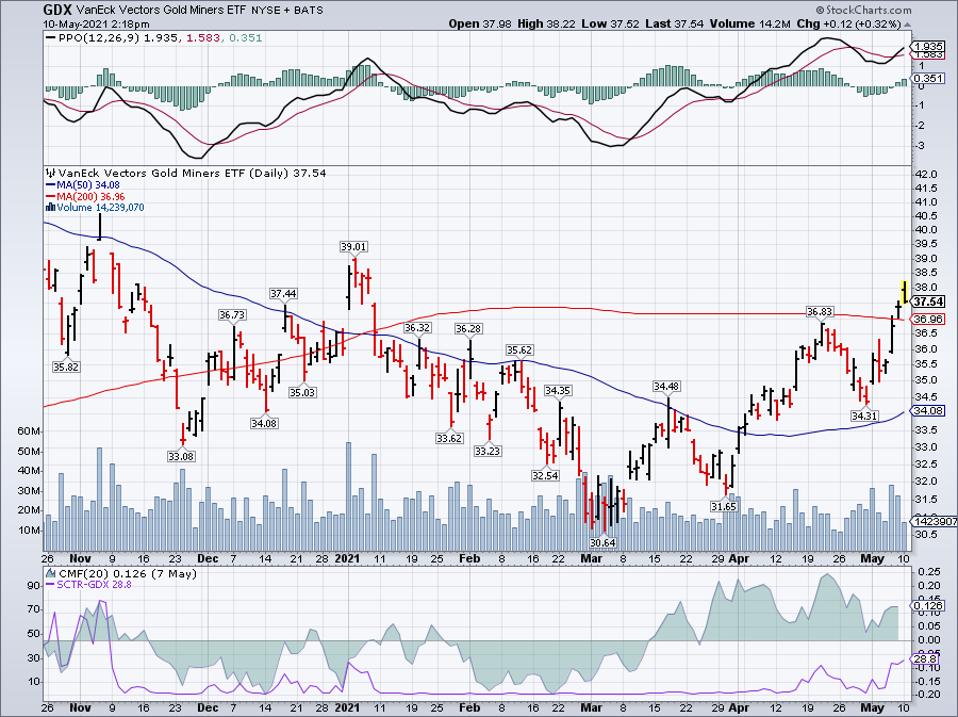Click the 0.351 histogram tag on right axis
This screenshot has height=717, width=958.
(929, 78)
